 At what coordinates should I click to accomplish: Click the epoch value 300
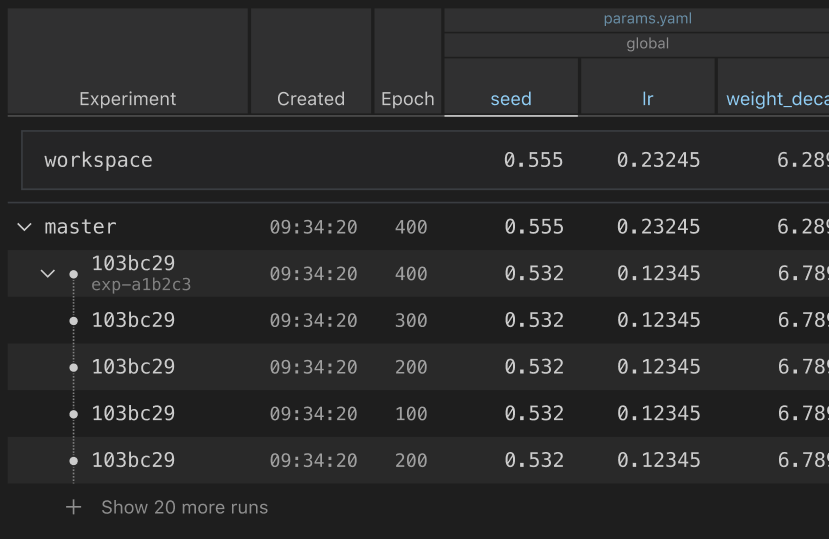411,321
